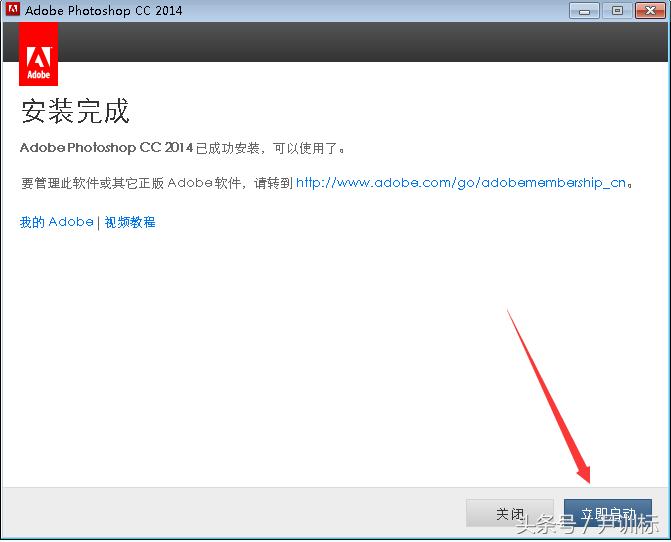671x542 pixels.
Task: Open the adobemembership_cn hyperlink
Action: pos(461,183)
